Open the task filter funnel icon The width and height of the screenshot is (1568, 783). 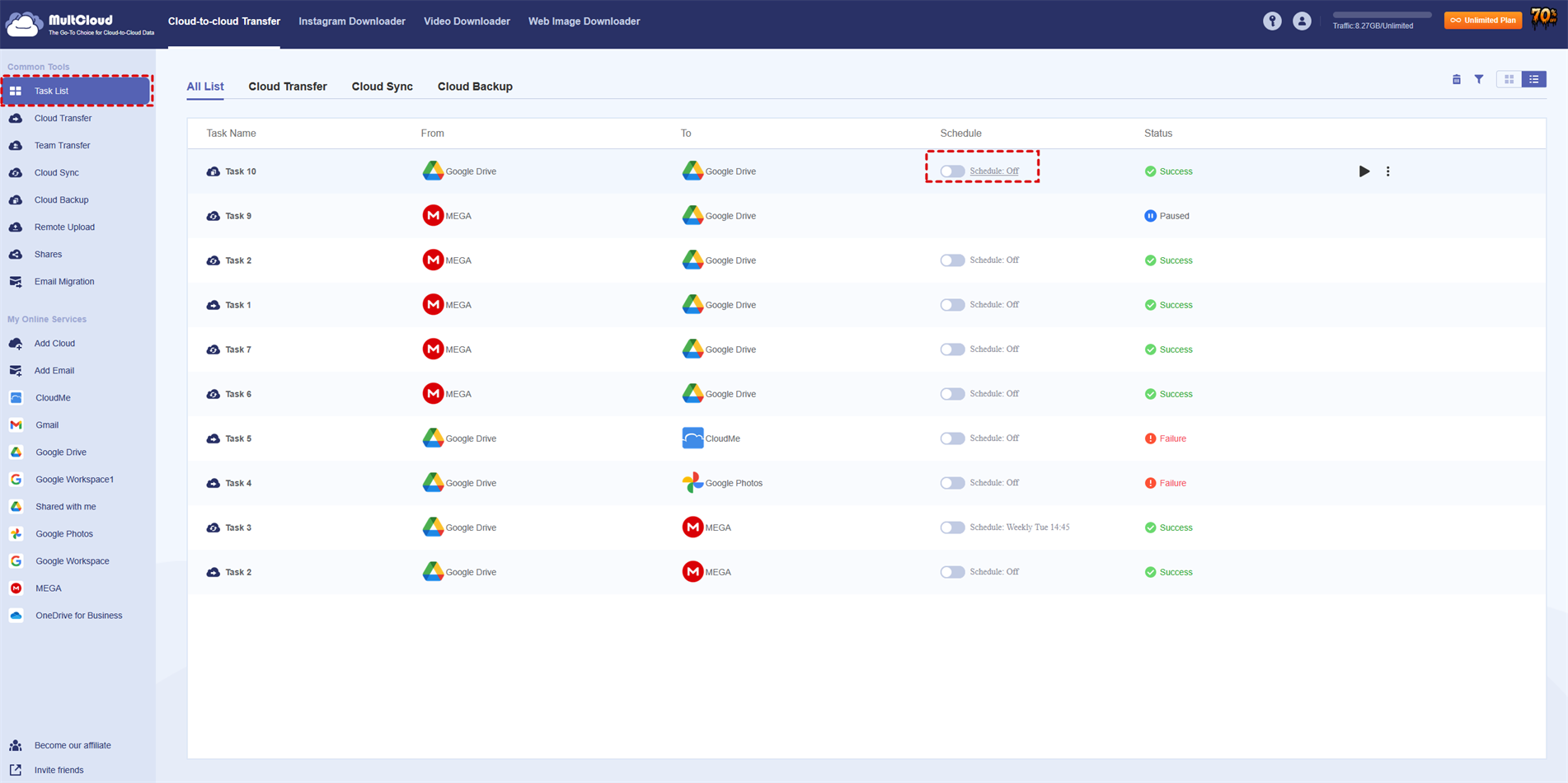point(1479,79)
